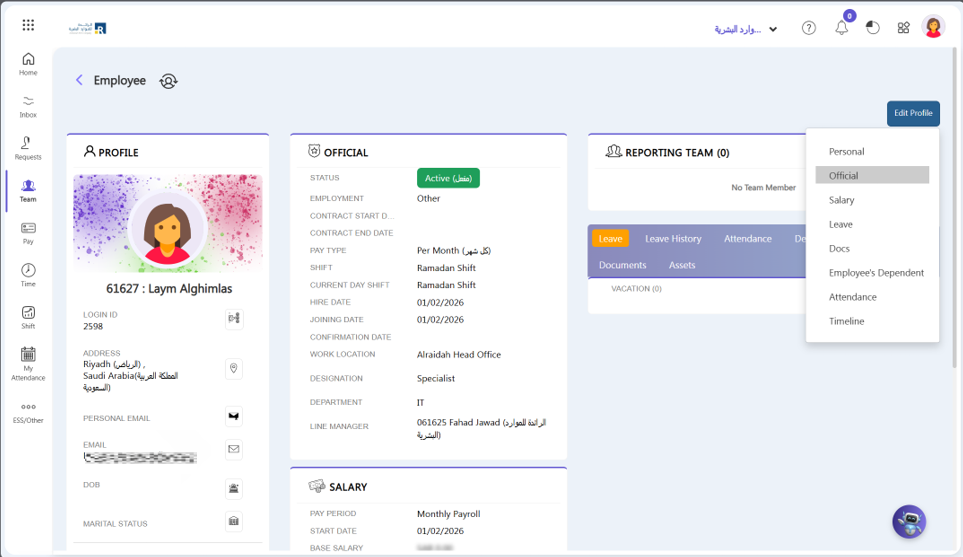Toggle the theme contrast icon in header
Screen dimensions: 963x557
pyautogui.click(x=873, y=28)
